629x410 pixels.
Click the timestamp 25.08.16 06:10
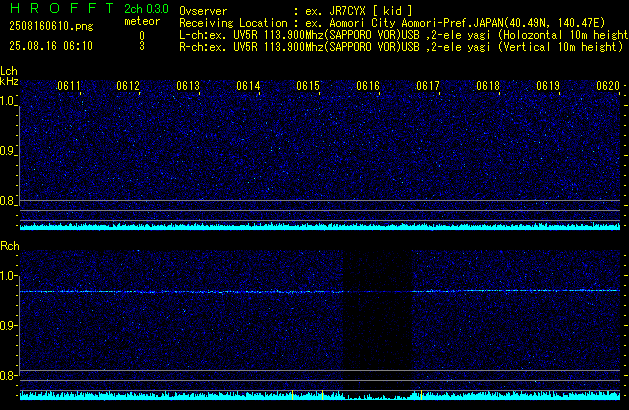(51, 46)
